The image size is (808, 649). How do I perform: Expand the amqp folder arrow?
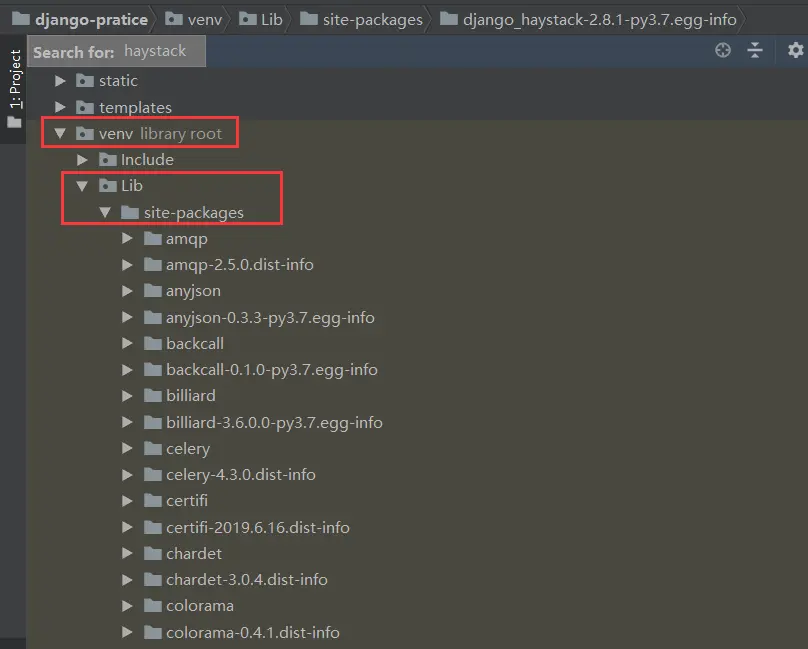(x=127, y=239)
